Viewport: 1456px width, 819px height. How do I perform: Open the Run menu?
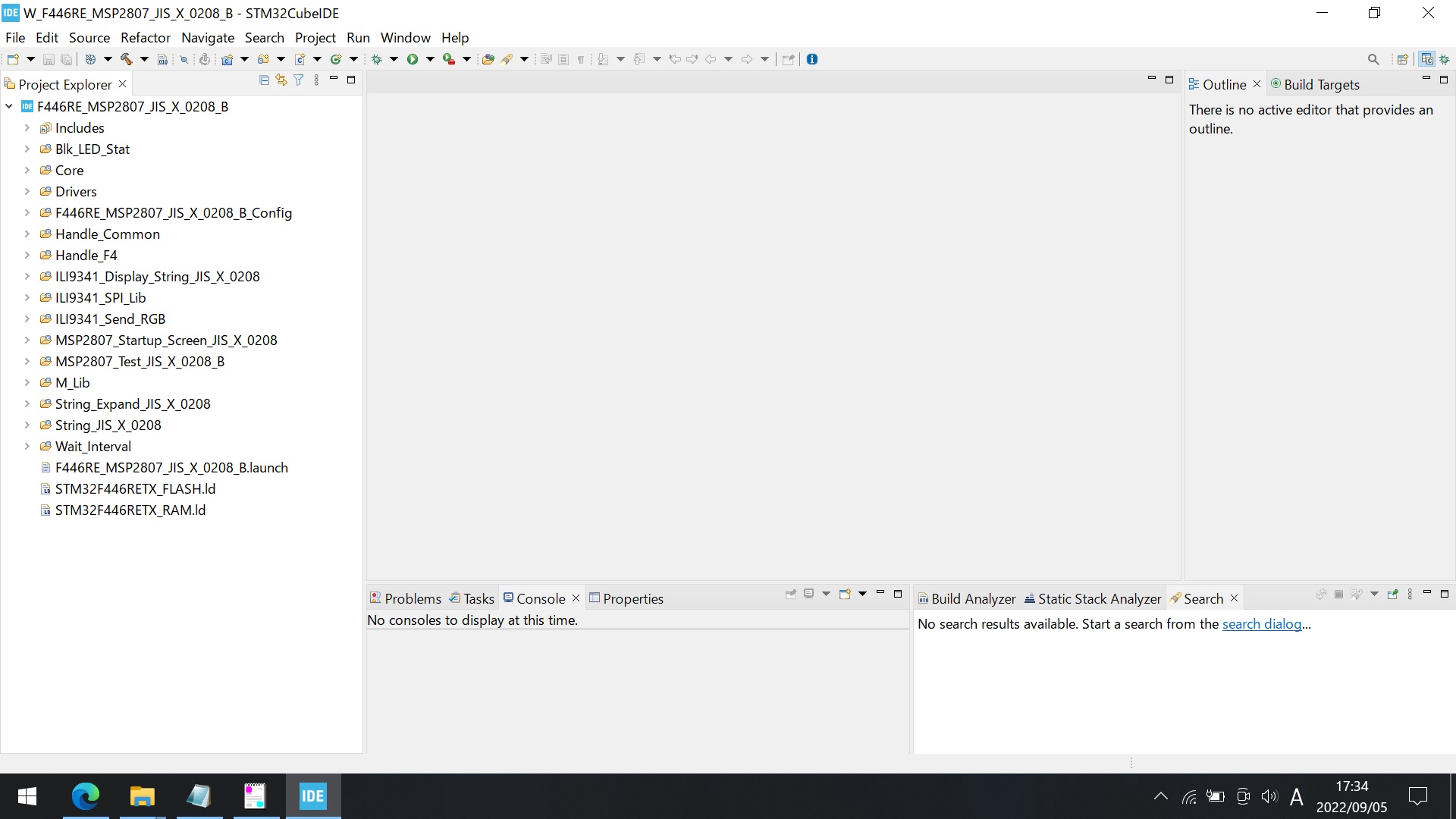(357, 37)
